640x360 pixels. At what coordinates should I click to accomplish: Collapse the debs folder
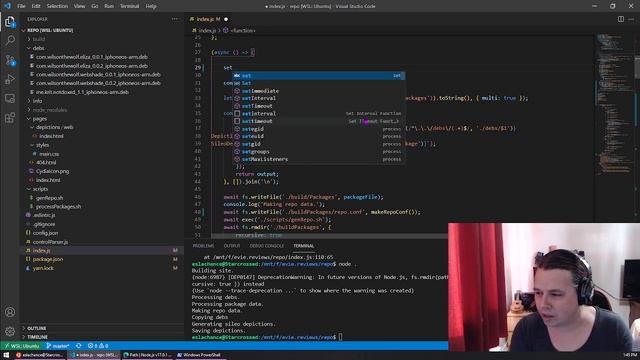tap(38, 48)
